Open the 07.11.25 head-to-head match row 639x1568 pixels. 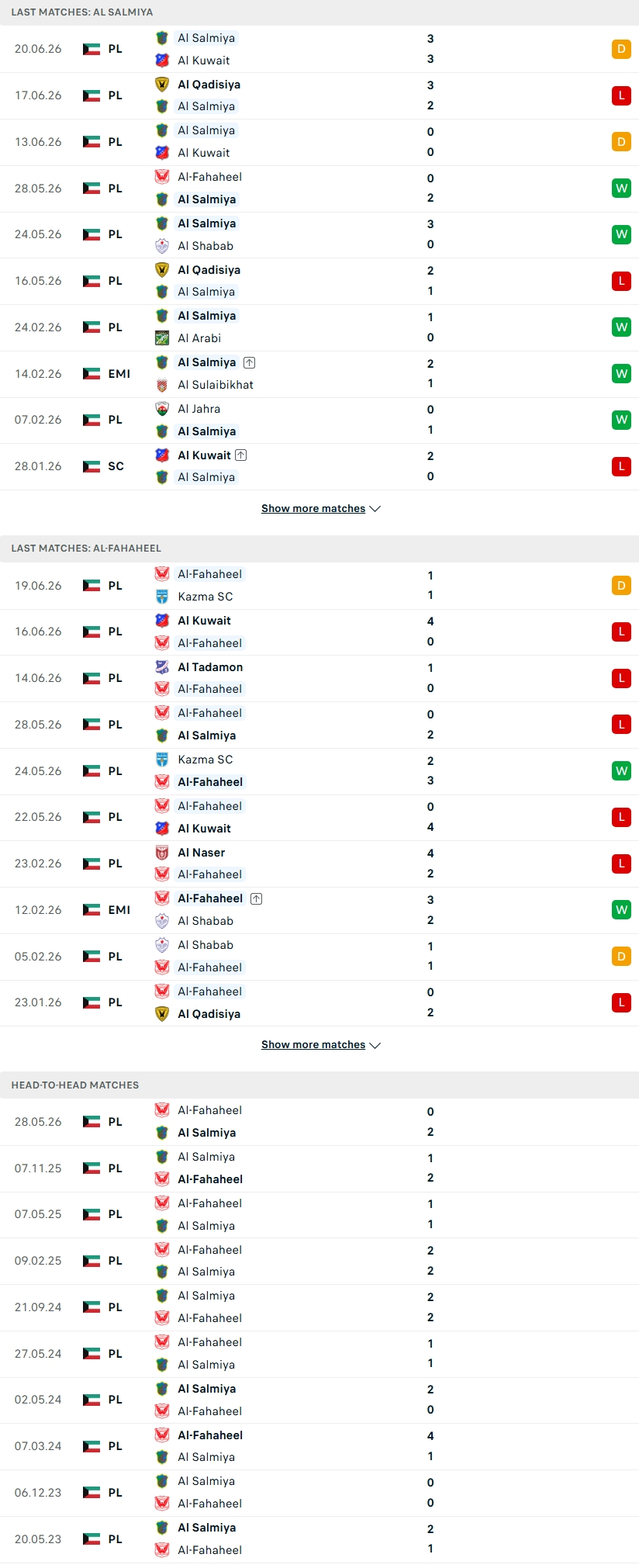319,1168
